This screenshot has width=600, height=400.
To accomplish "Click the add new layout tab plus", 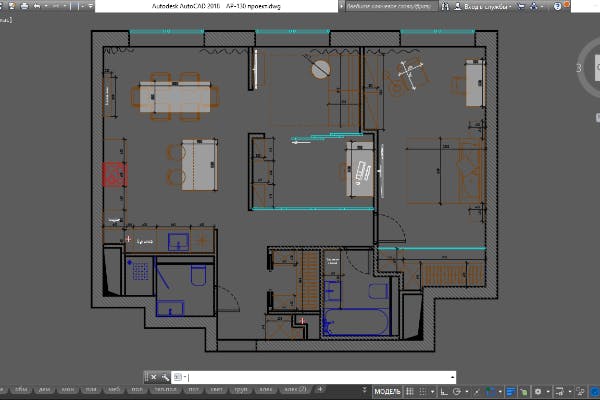I will pos(319,389).
